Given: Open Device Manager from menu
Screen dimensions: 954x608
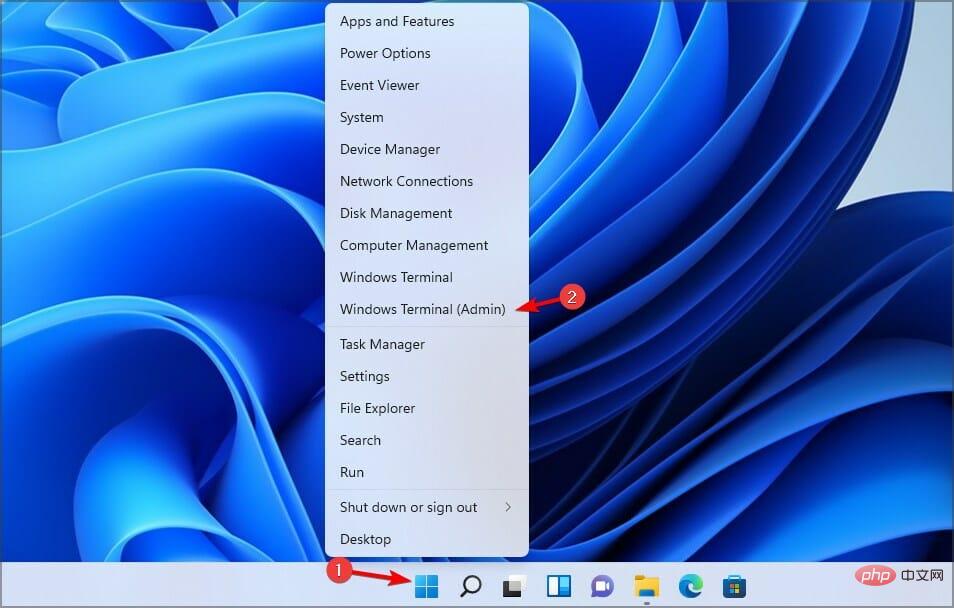Looking at the screenshot, I should [x=427, y=149].
